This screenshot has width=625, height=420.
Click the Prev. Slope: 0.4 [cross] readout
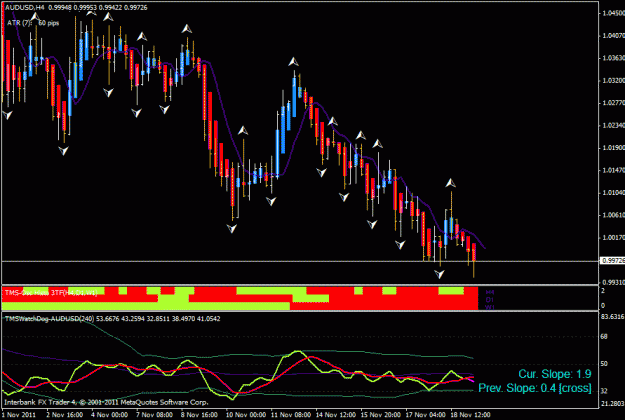(535, 388)
